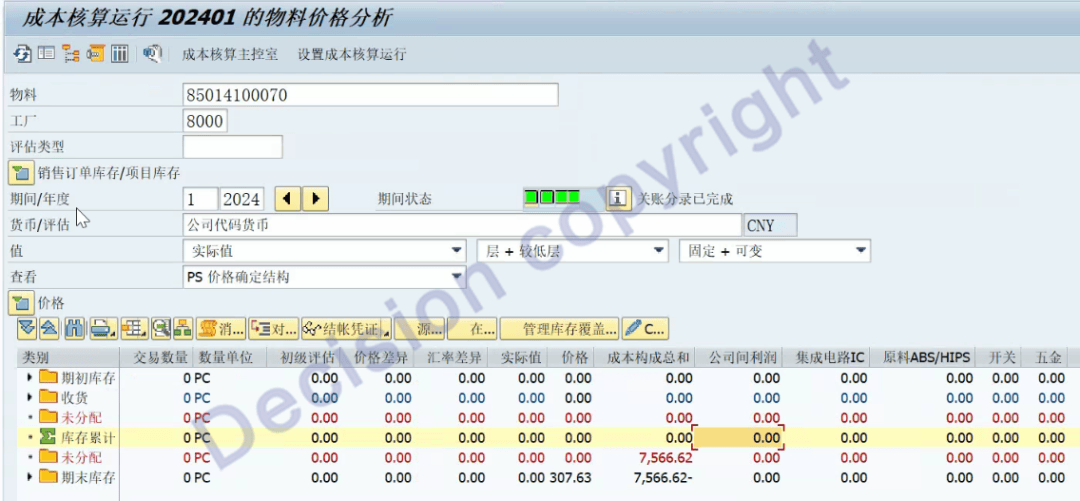Click the 物料 material number input field

(370, 95)
